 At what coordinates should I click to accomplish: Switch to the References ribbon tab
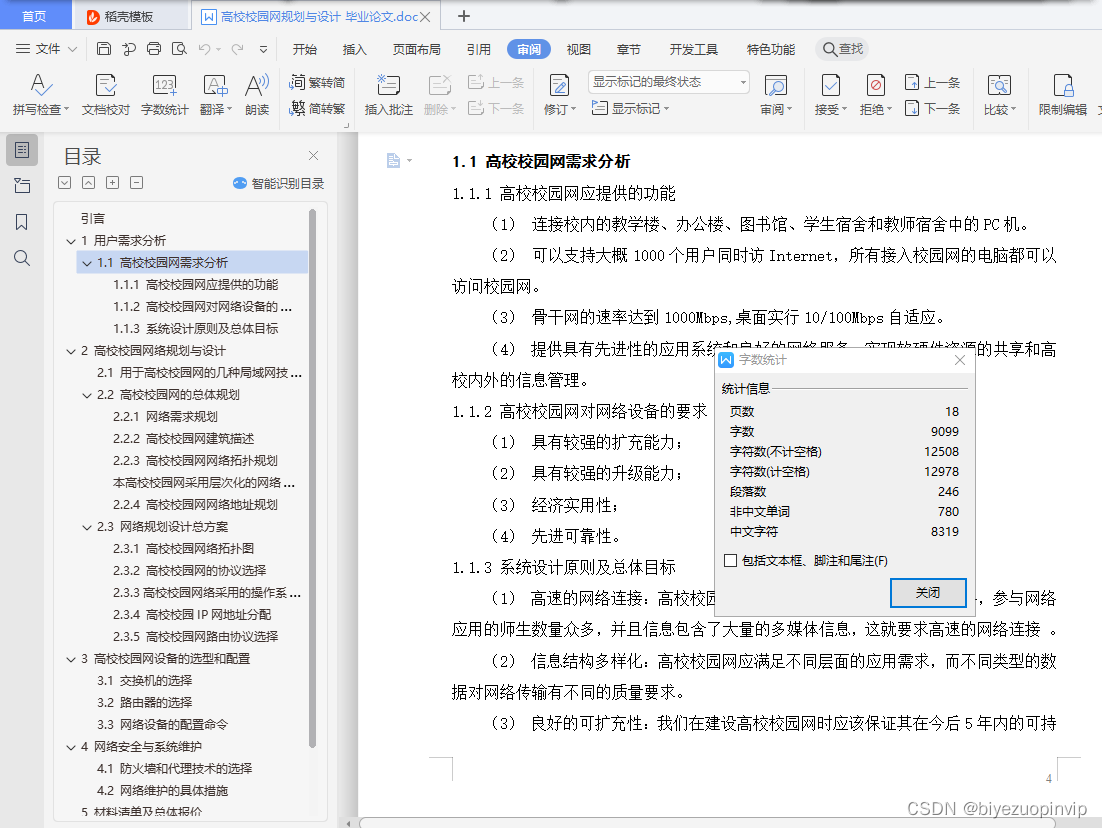tap(479, 49)
